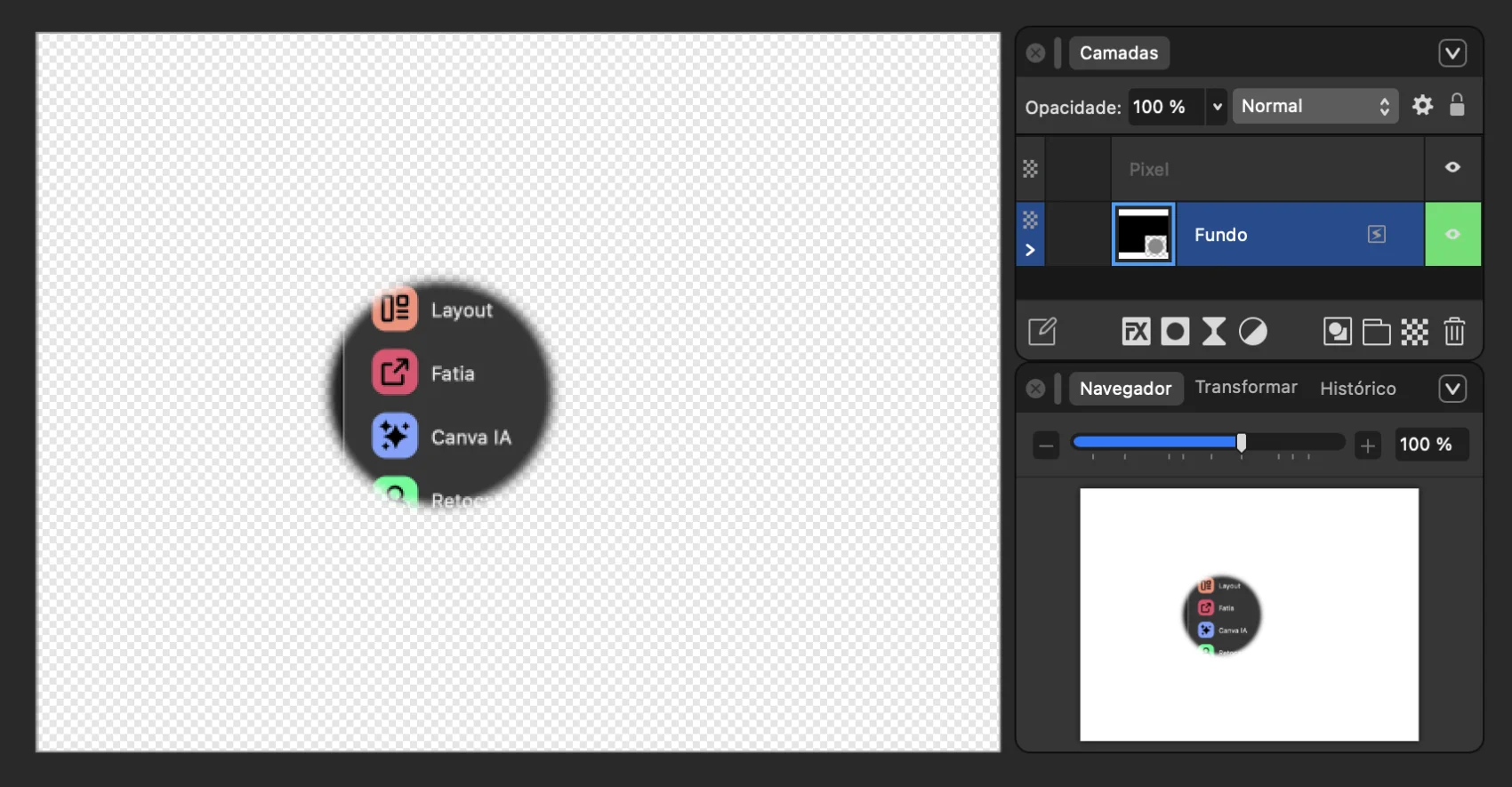
Task: Add a mask layer using circle icon
Action: [1175, 332]
